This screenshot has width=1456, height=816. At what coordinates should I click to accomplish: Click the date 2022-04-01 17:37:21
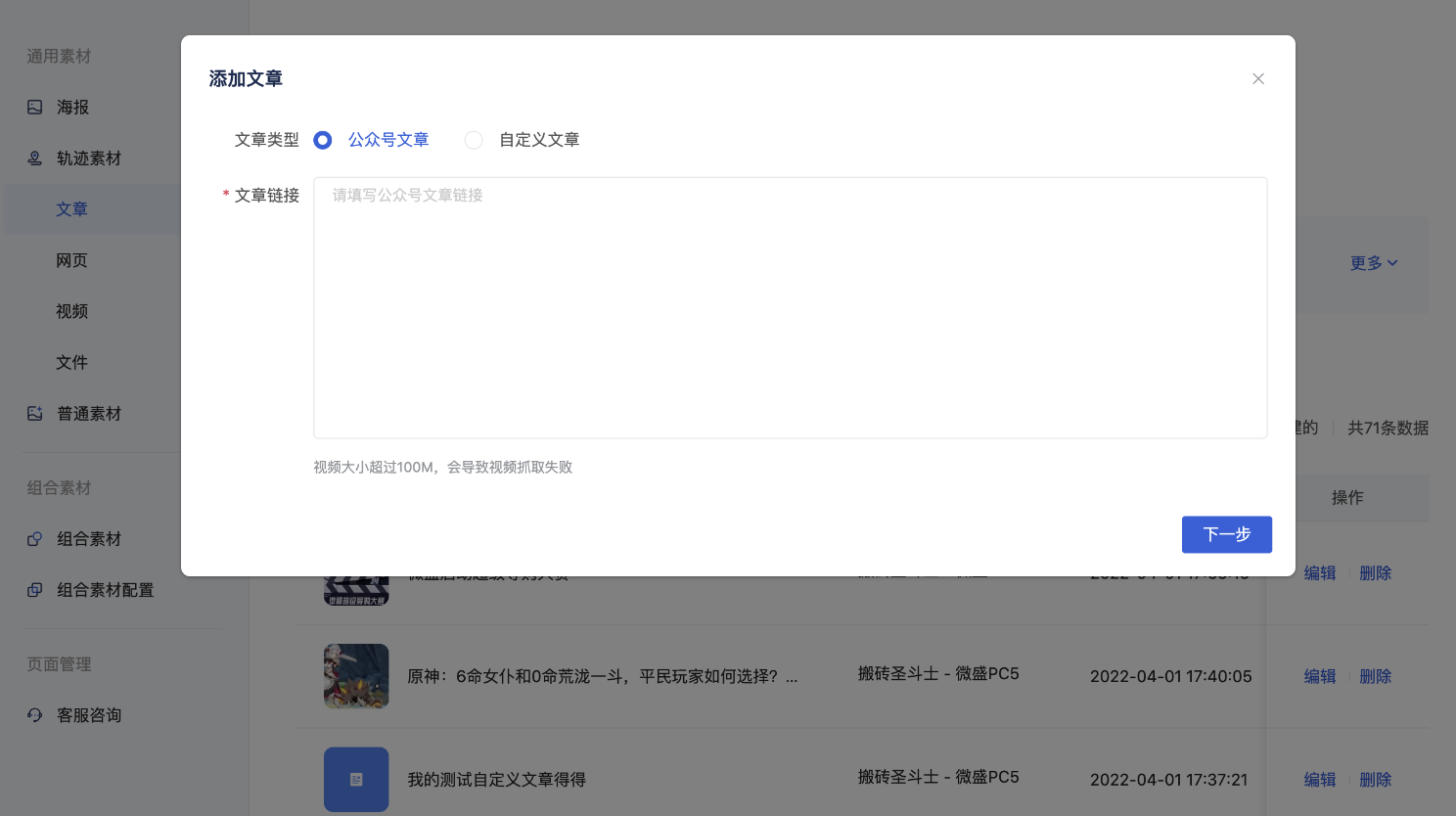[1169, 780]
